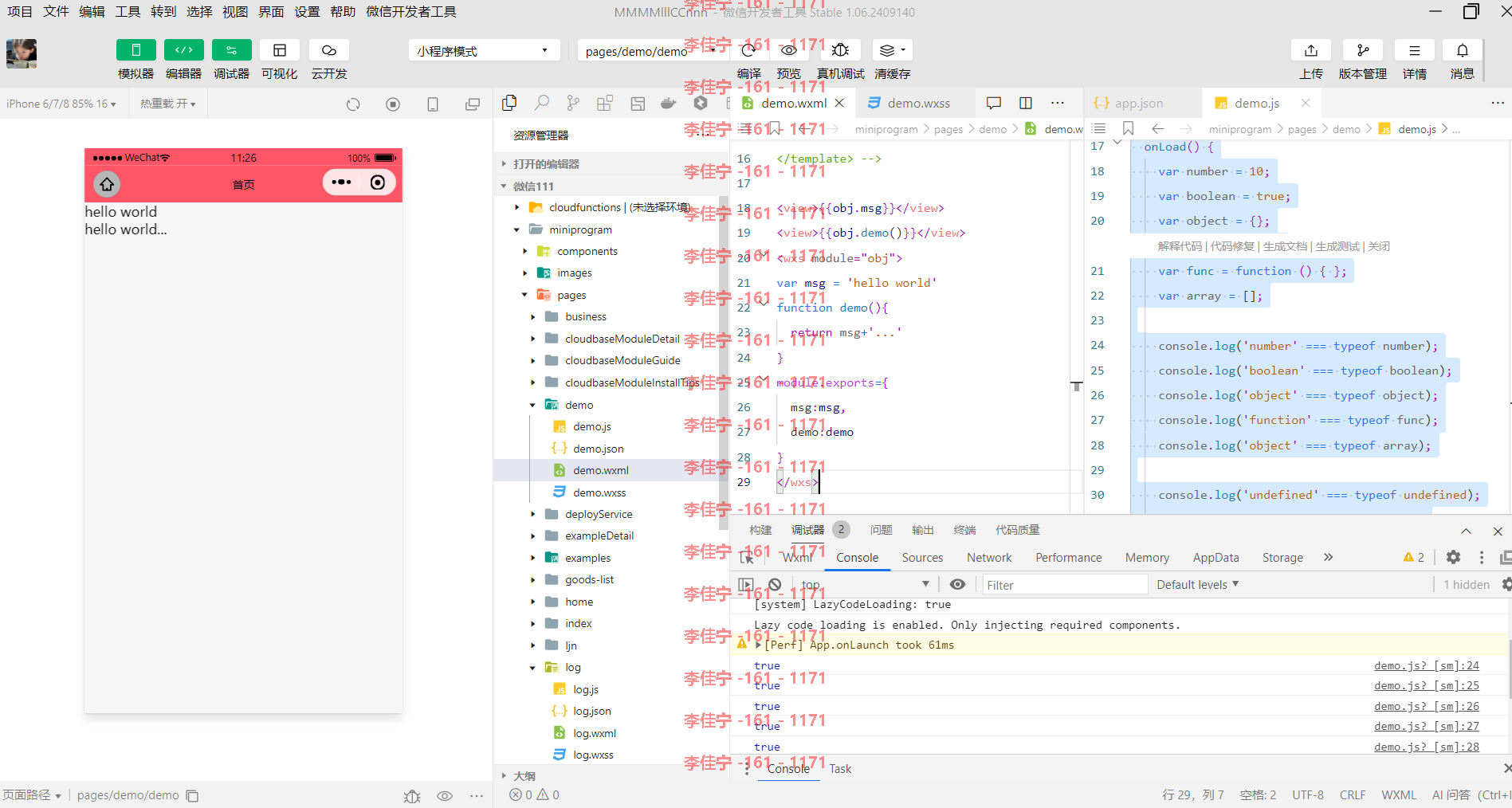Image resolution: width=1512 pixels, height=808 pixels.
Task: Open the 设置 menu
Action: 307,11
